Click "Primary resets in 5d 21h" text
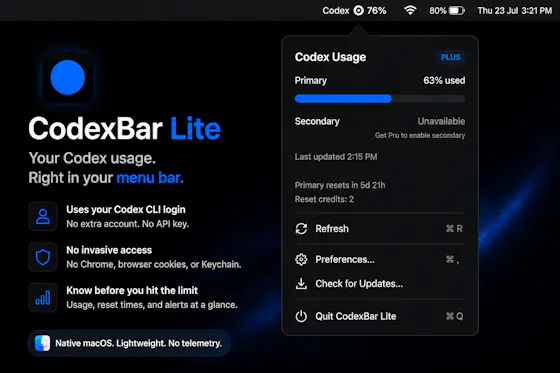 click(340, 185)
